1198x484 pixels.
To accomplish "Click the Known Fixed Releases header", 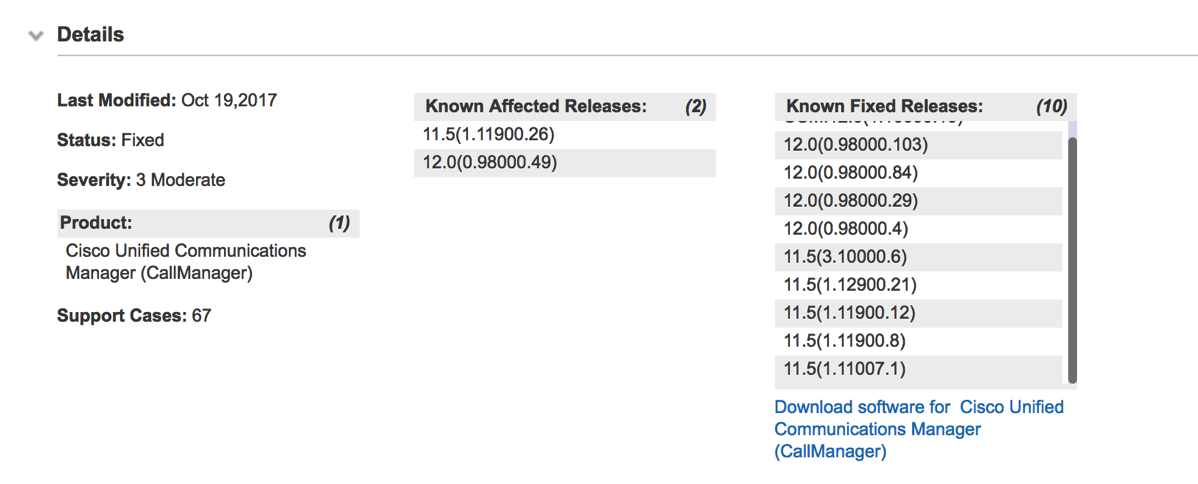I will click(x=885, y=107).
